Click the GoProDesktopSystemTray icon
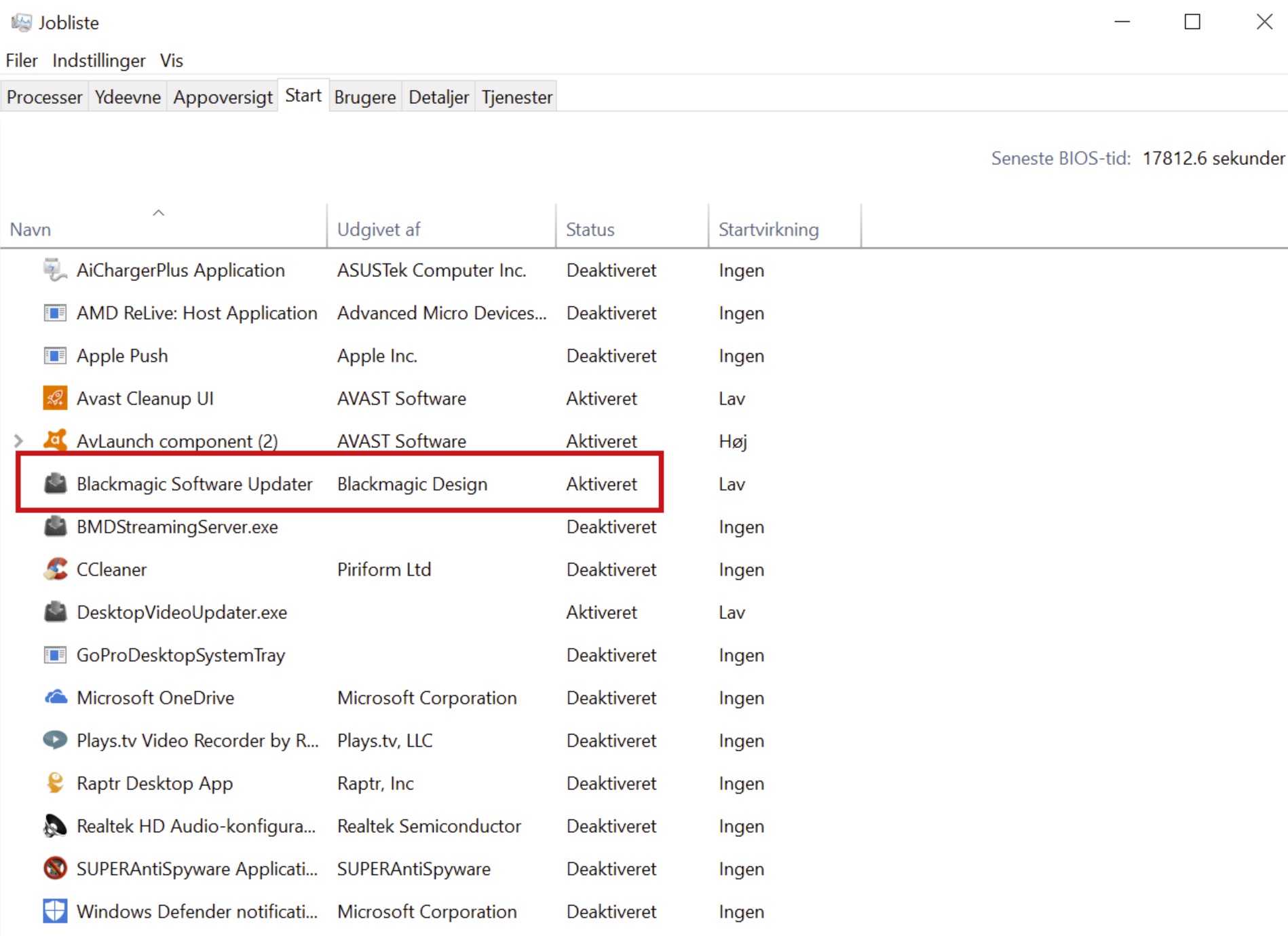The image size is (1288, 936). tap(55, 655)
